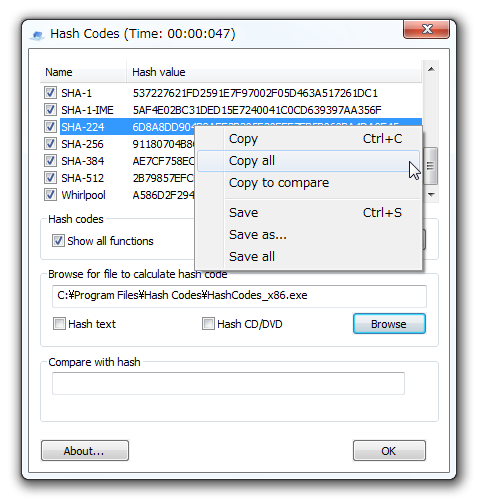Click the hash list scroll up arrow
Viewport: 480px width, 504px height.
coord(431,69)
